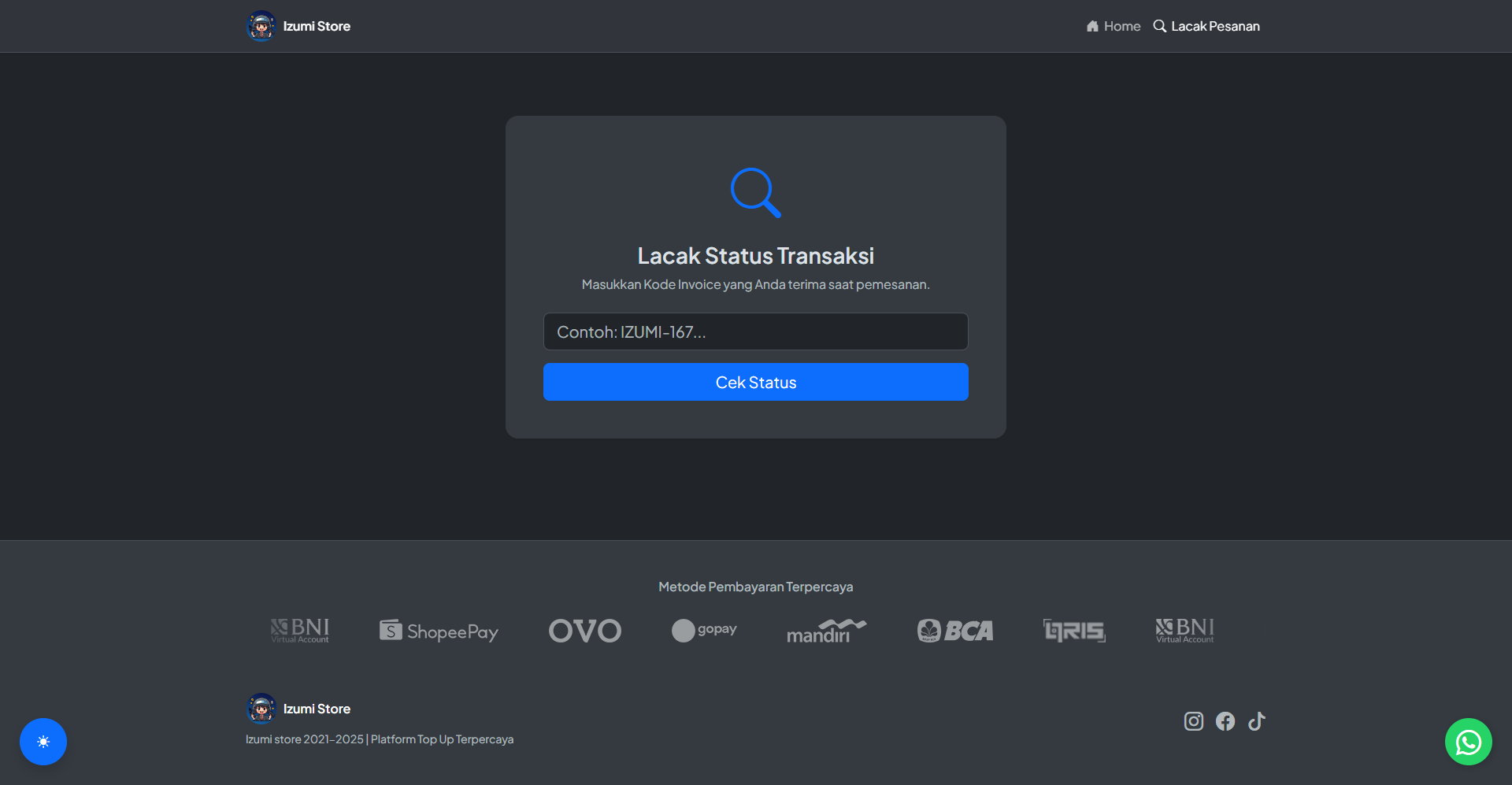This screenshot has width=1512, height=785.
Task: Click the large blue magnifier icon
Action: tap(755, 192)
